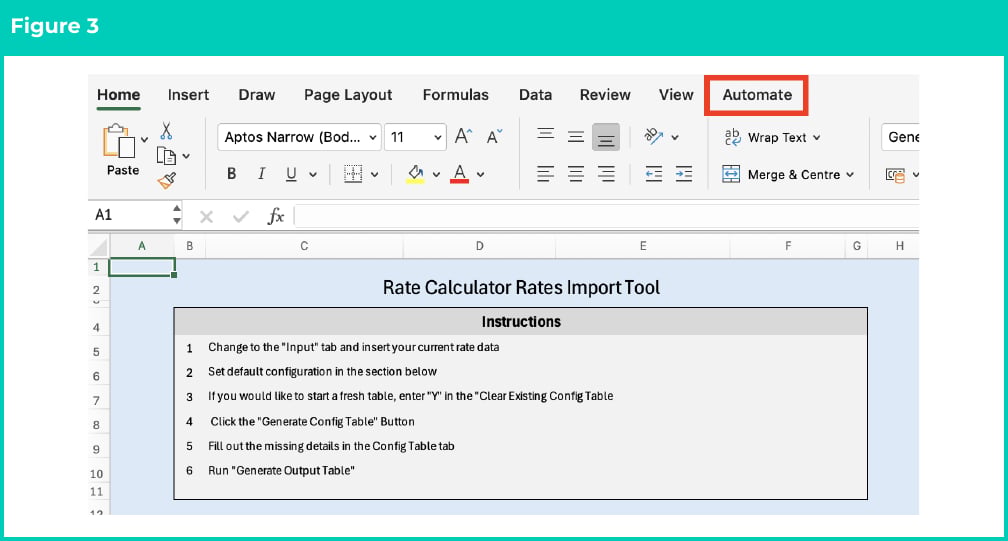Screen dimensions: 1008x541
Task: Select row 5 header
Action: (x=98, y=351)
